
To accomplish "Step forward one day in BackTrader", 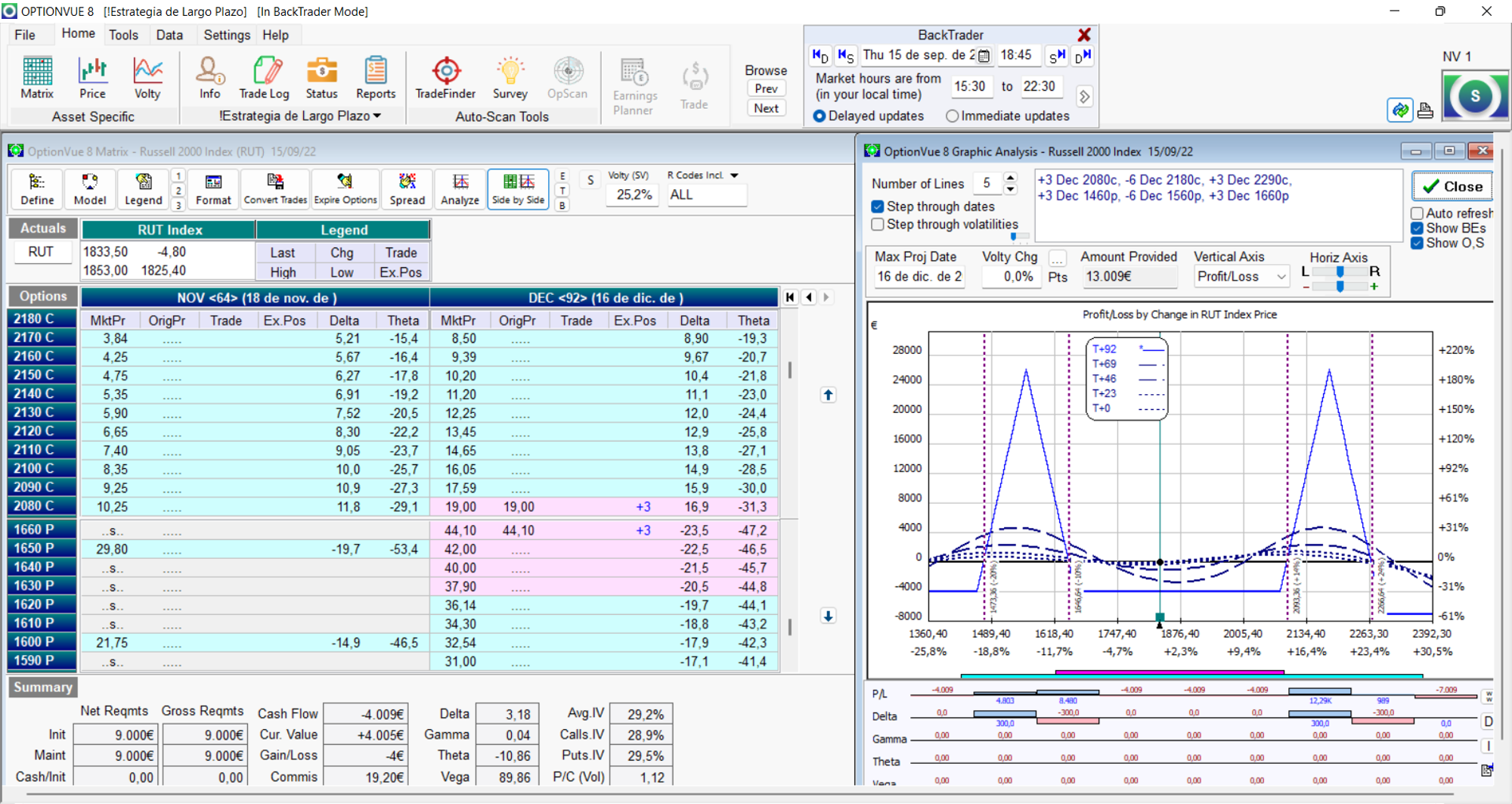I will point(1083,55).
